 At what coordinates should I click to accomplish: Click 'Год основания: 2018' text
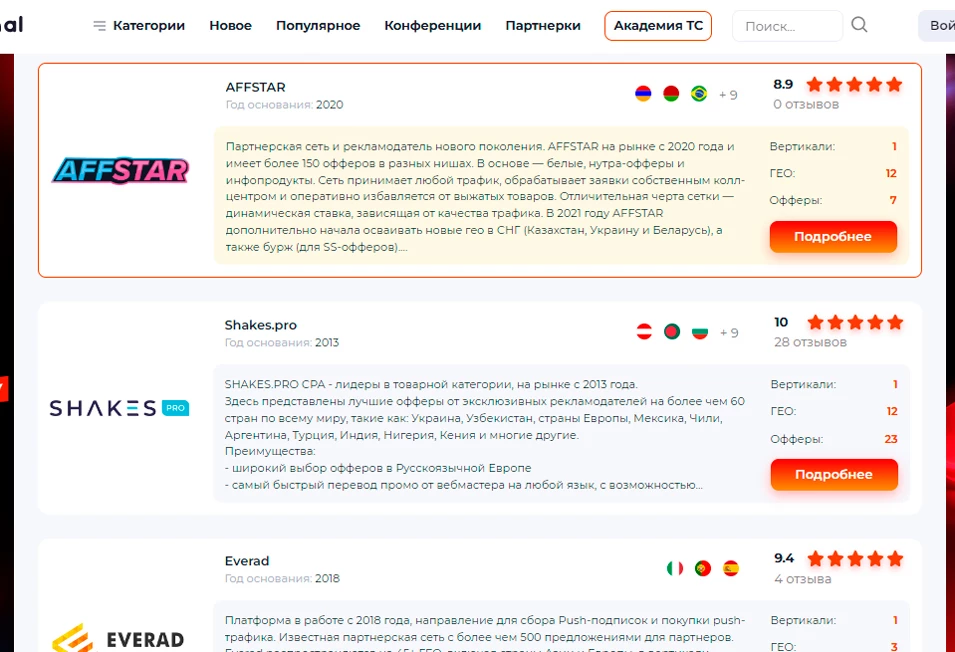[282, 578]
